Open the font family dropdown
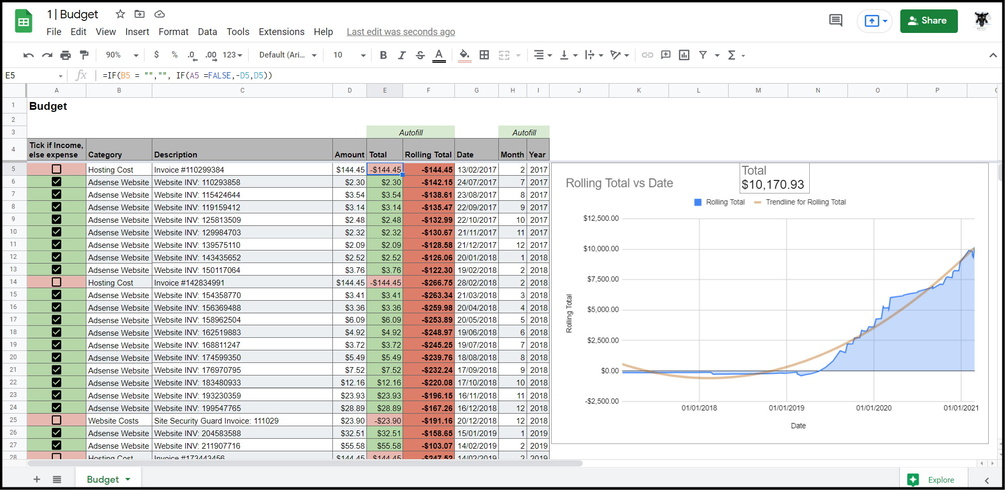 pyautogui.click(x=288, y=55)
